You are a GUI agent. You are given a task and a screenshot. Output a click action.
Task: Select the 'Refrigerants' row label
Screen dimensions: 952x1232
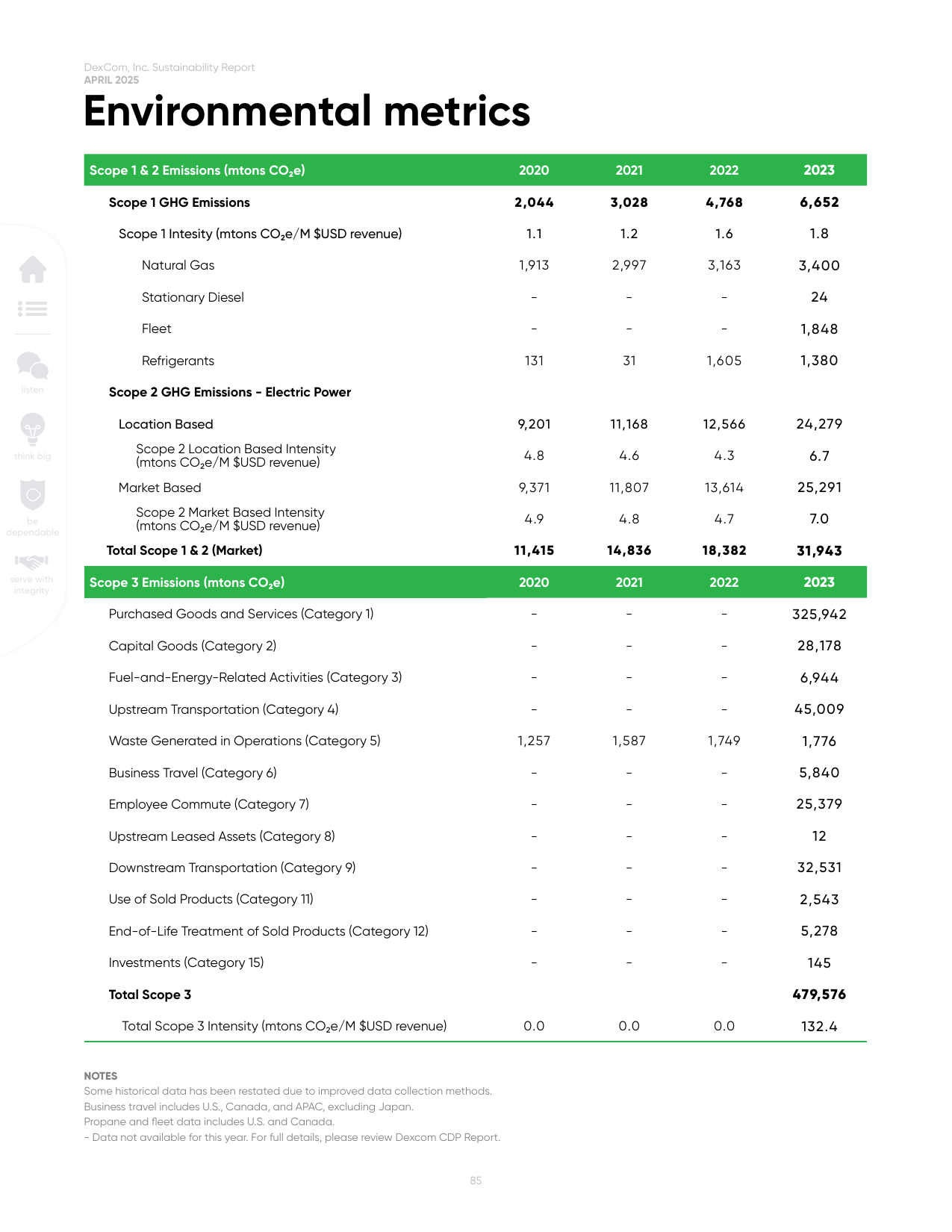click(178, 361)
